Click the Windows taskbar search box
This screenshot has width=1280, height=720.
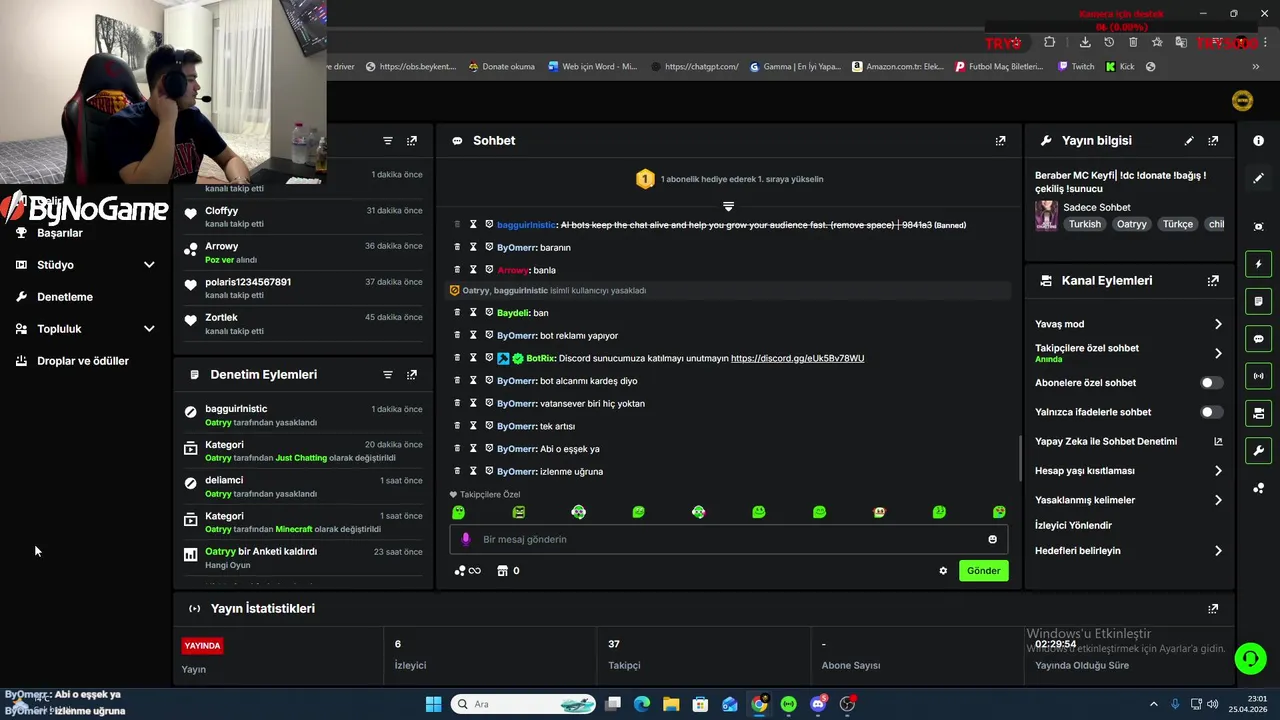click(525, 704)
